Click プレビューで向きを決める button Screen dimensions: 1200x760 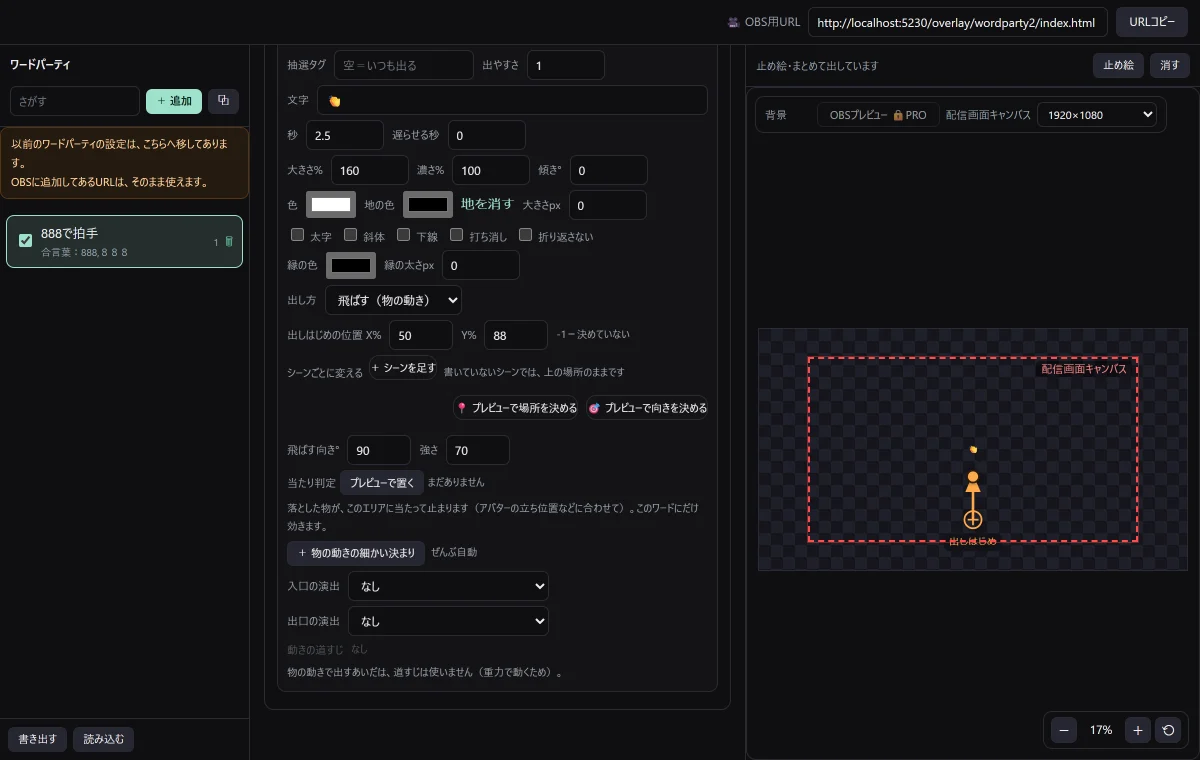[647, 408]
